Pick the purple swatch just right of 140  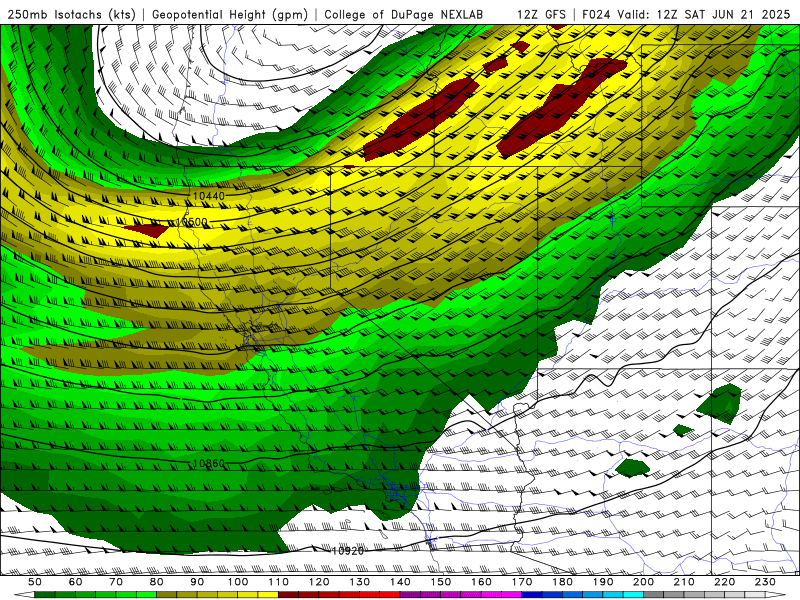(x=410, y=595)
